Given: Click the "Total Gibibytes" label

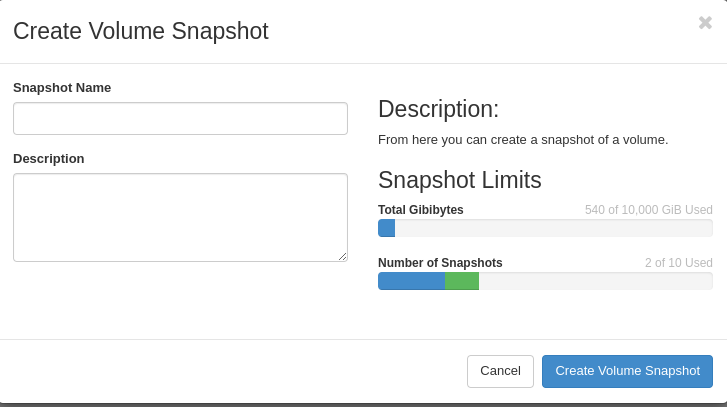Looking at the screenshot, I should click(421, 210).
